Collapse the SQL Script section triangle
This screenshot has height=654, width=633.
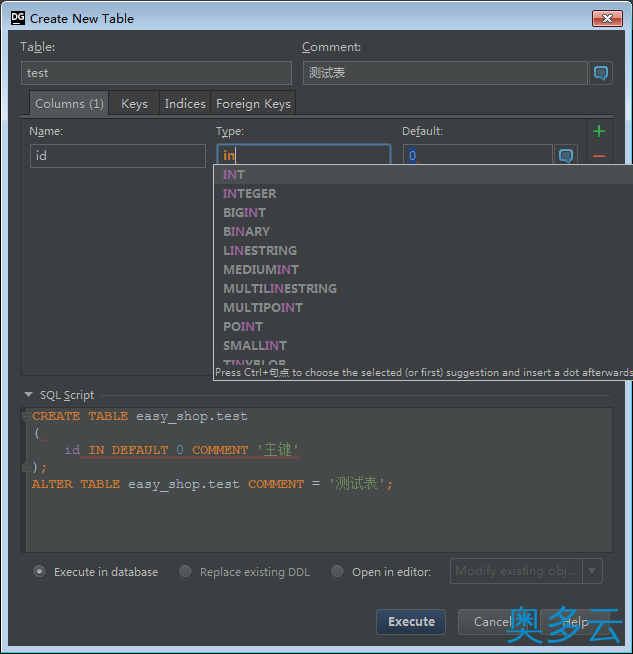coord(28,394)
